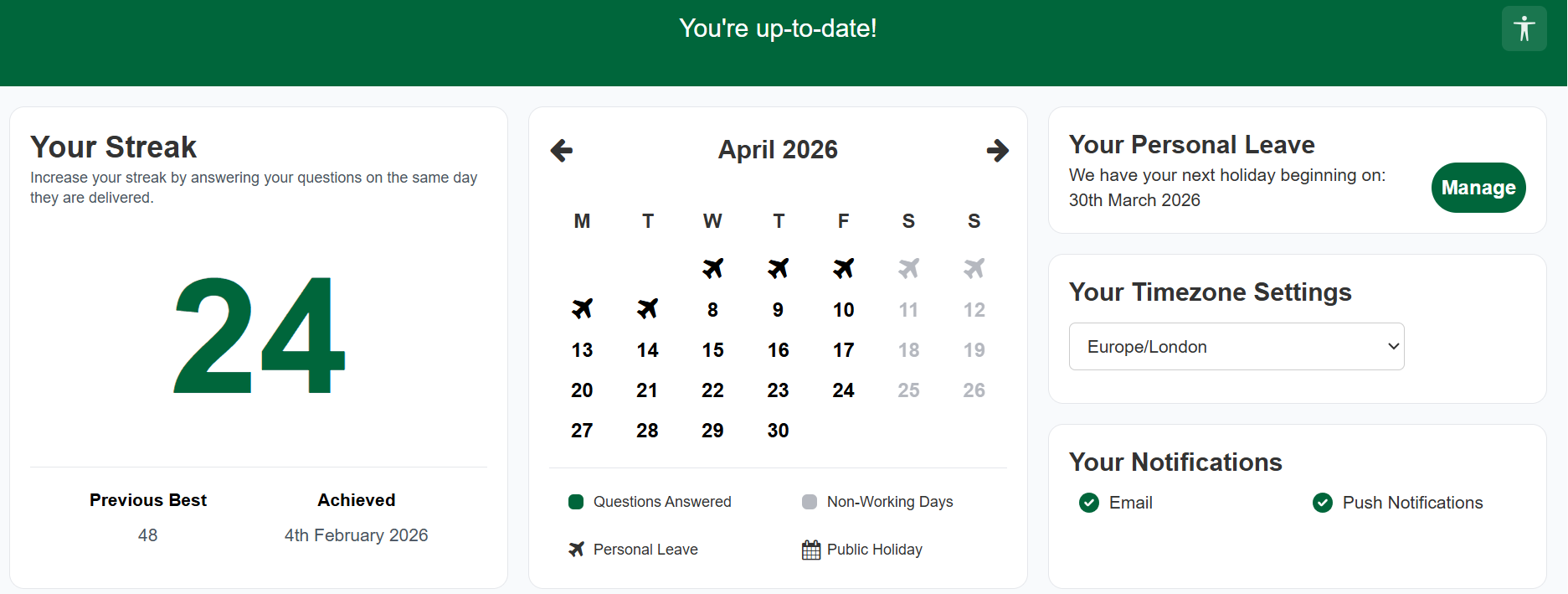Click the personal leave plane on Wednesday's column
This screenshot has height=594, width=1568.
pyautogui.click(x=712, y=268)
